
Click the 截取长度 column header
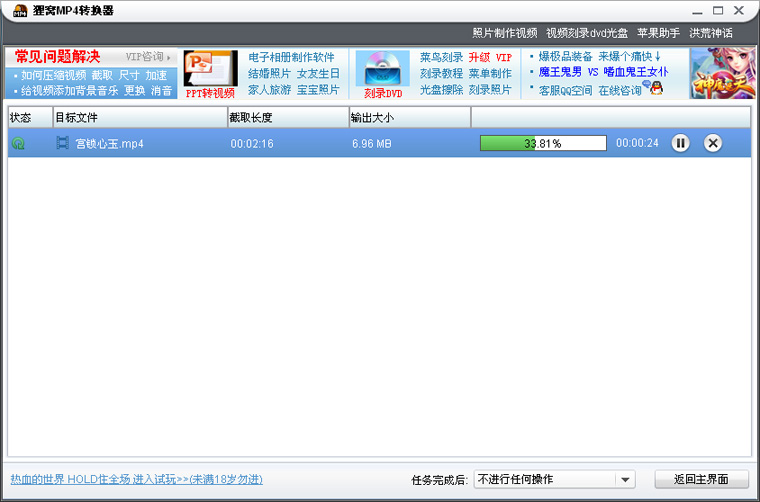[x=288, y=118]
